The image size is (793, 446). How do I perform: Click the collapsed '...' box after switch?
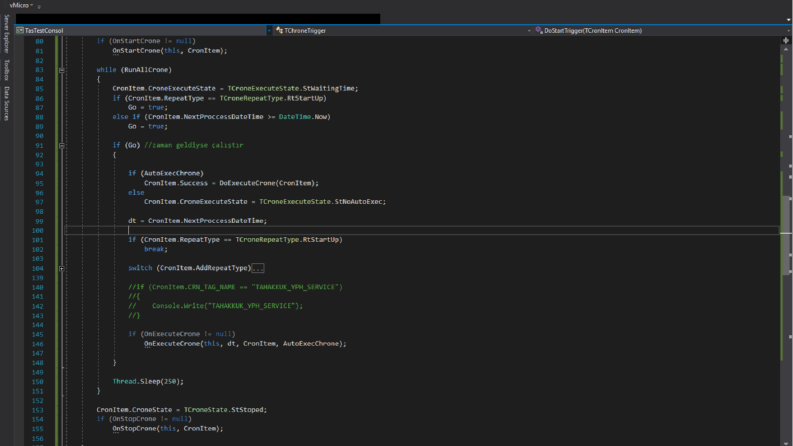(258, 268)
